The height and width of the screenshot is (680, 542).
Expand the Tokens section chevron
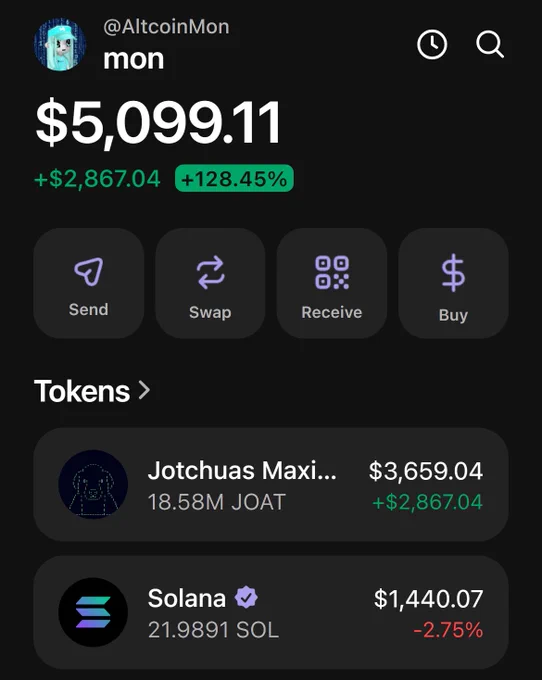click(x=144, y=390)
